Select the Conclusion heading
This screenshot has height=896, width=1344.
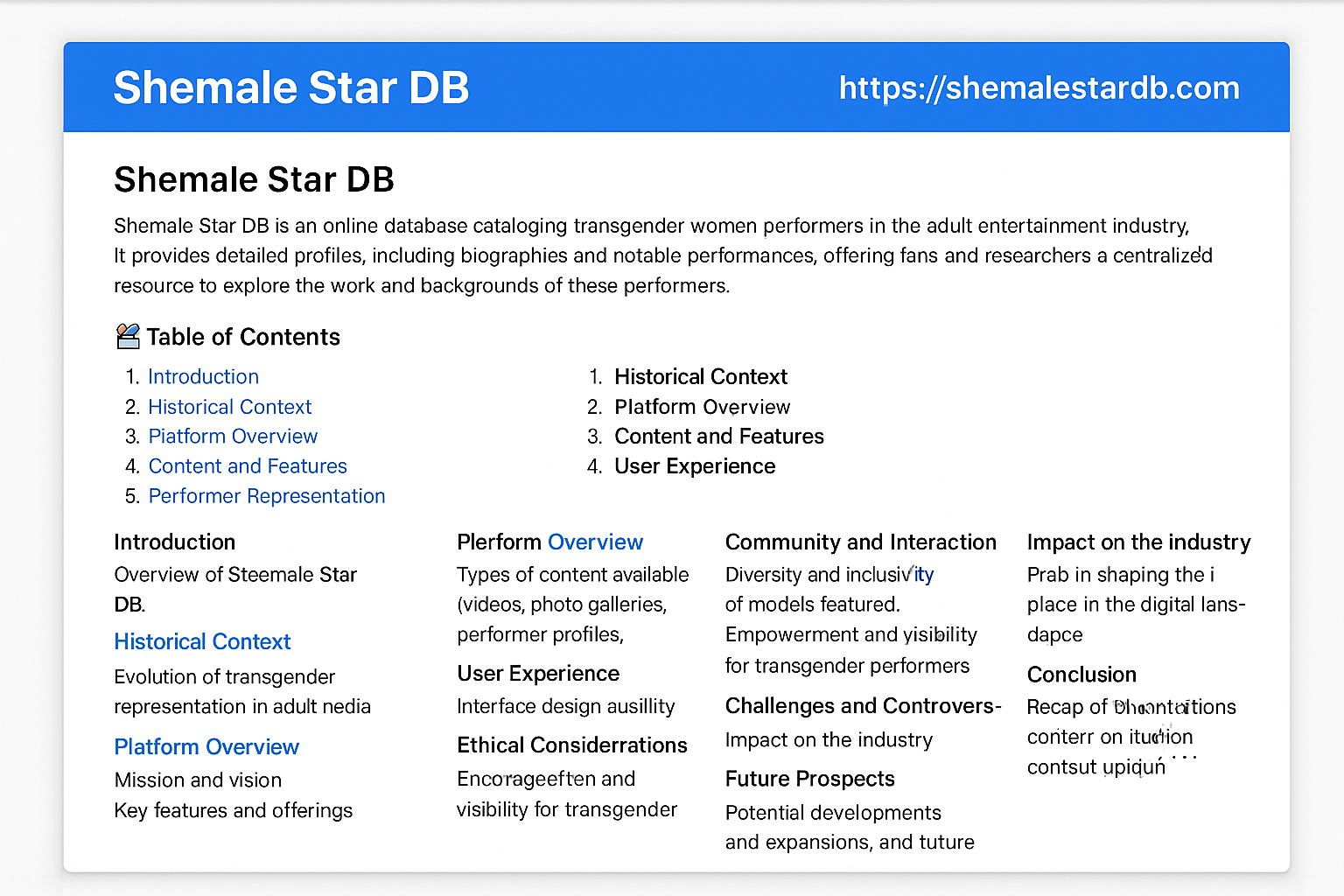[1081, 674]
